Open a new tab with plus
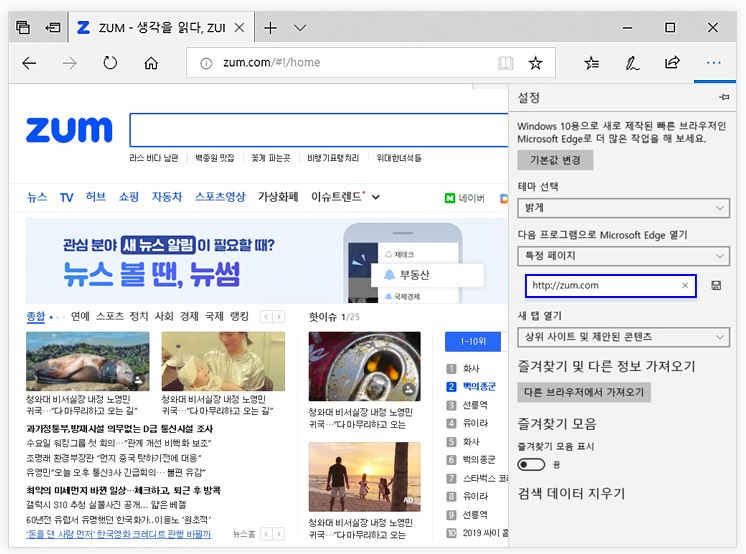The image size is (746, 554). point(270,28)
